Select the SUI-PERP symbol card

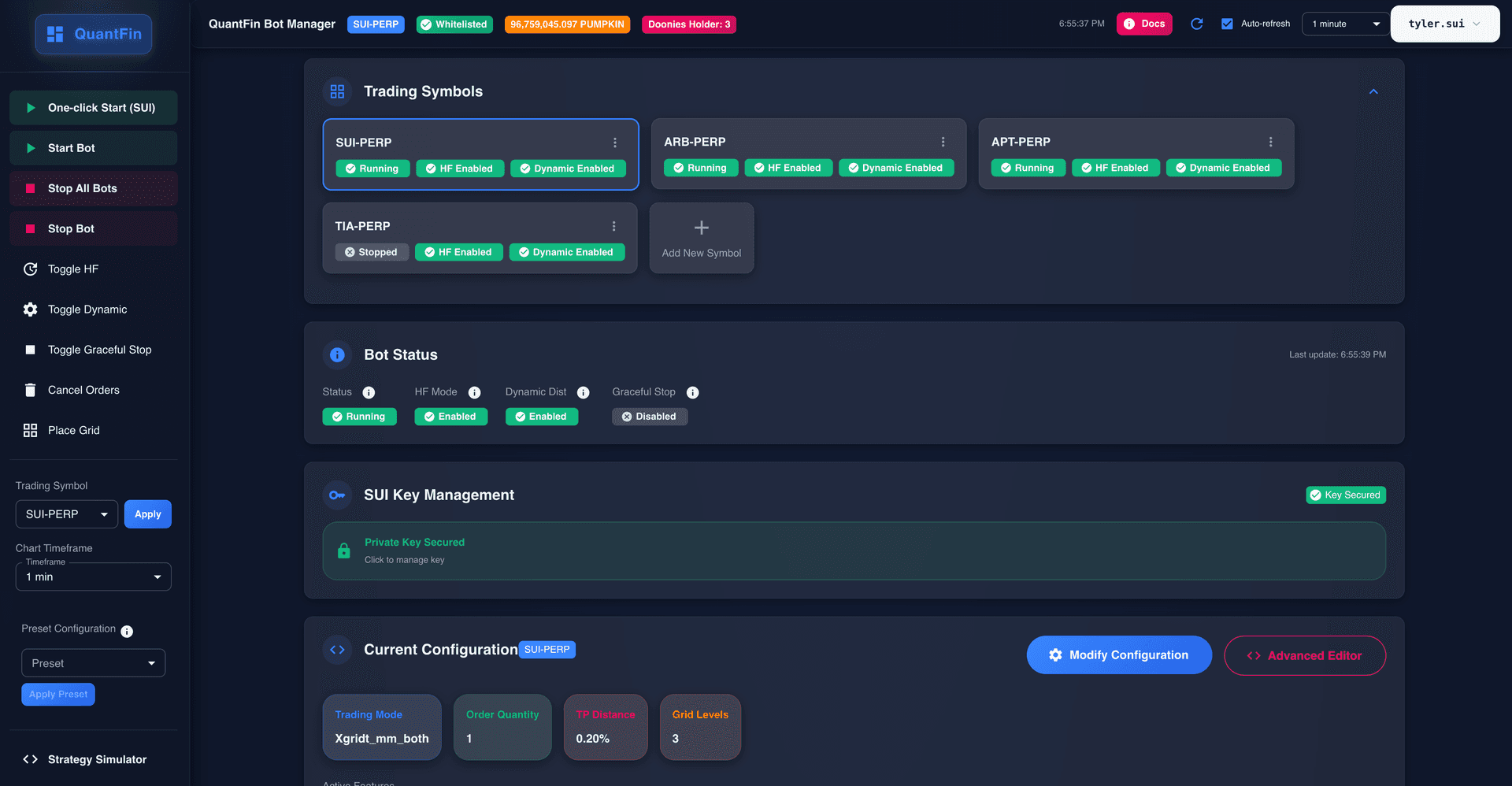click(x=480, y=154)
